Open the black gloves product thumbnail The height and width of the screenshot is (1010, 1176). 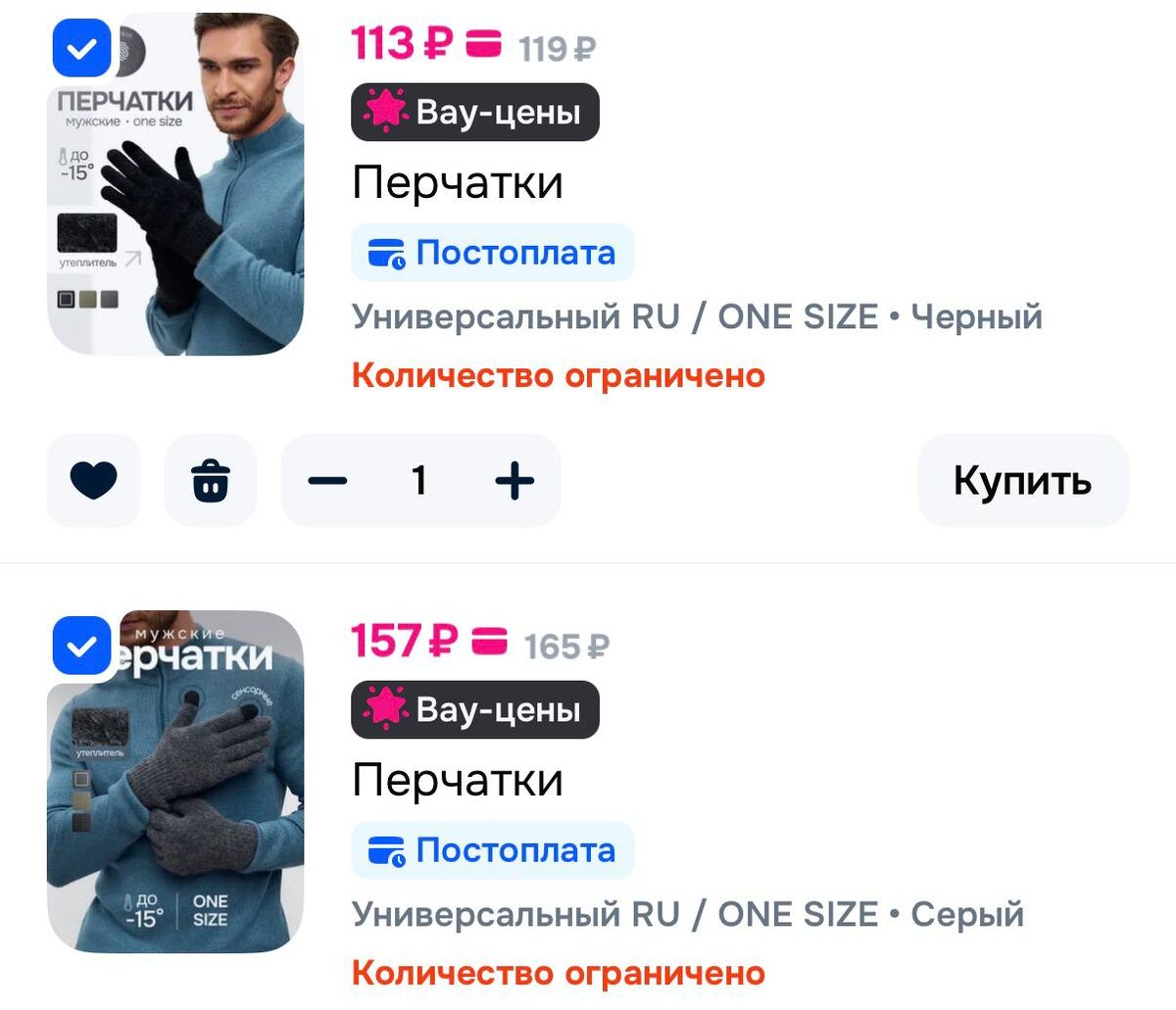(x=175, y=184)
